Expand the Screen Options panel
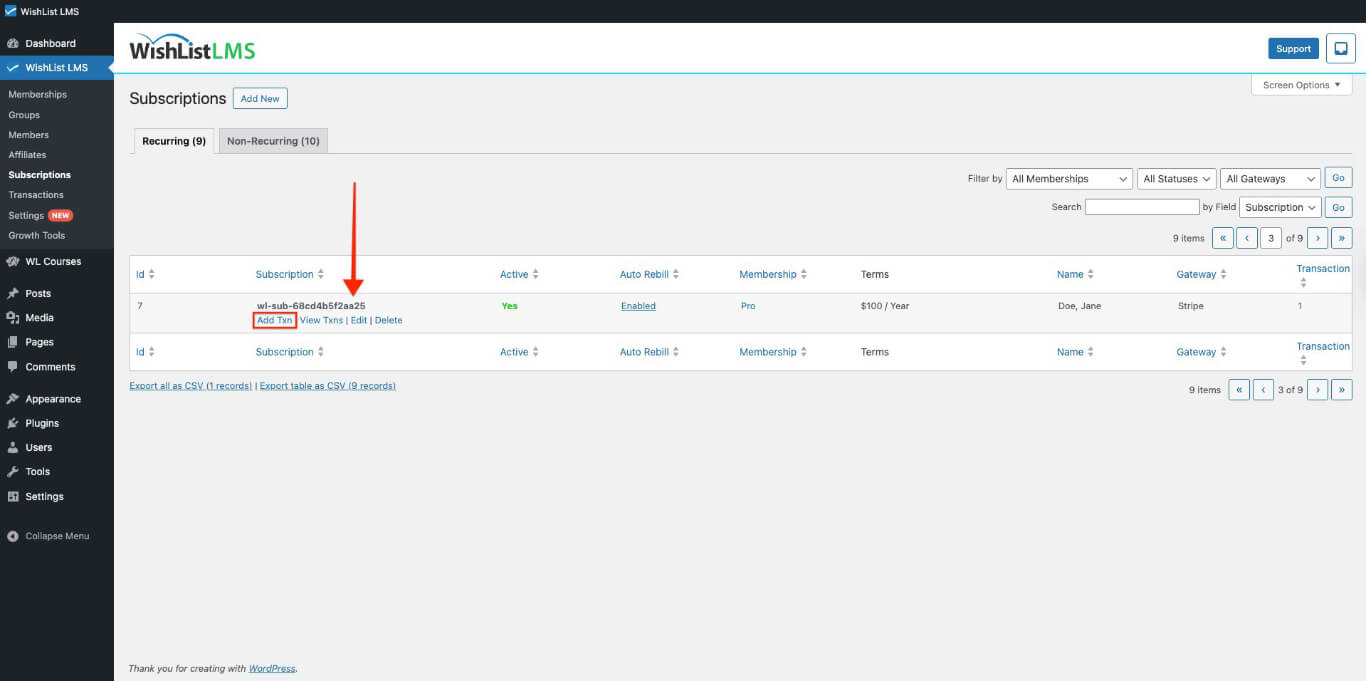This screenshot has height=681, width=1366. point(1300,85)
